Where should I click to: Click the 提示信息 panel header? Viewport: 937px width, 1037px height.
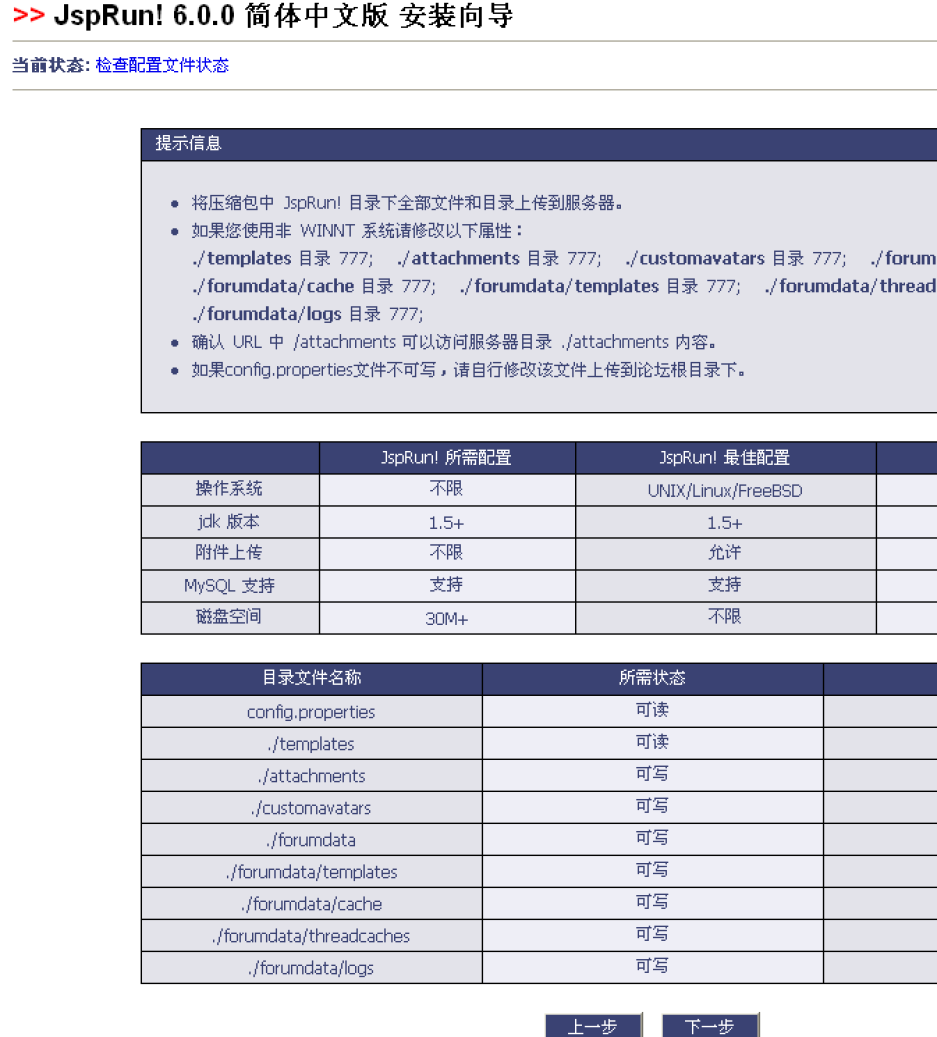click(188, 143)
